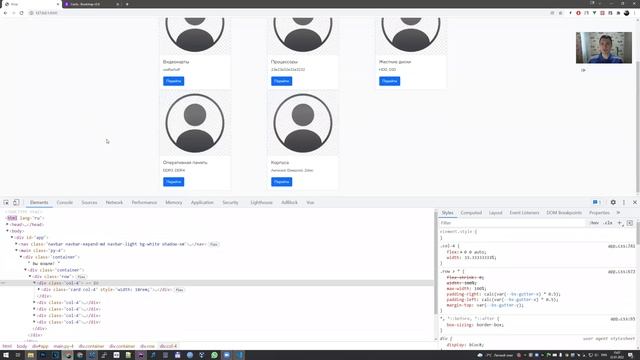Click the Корпуса card avatar image
This screenshot has height=360, width=640.
pyautogui.click(x=303, y=123)
